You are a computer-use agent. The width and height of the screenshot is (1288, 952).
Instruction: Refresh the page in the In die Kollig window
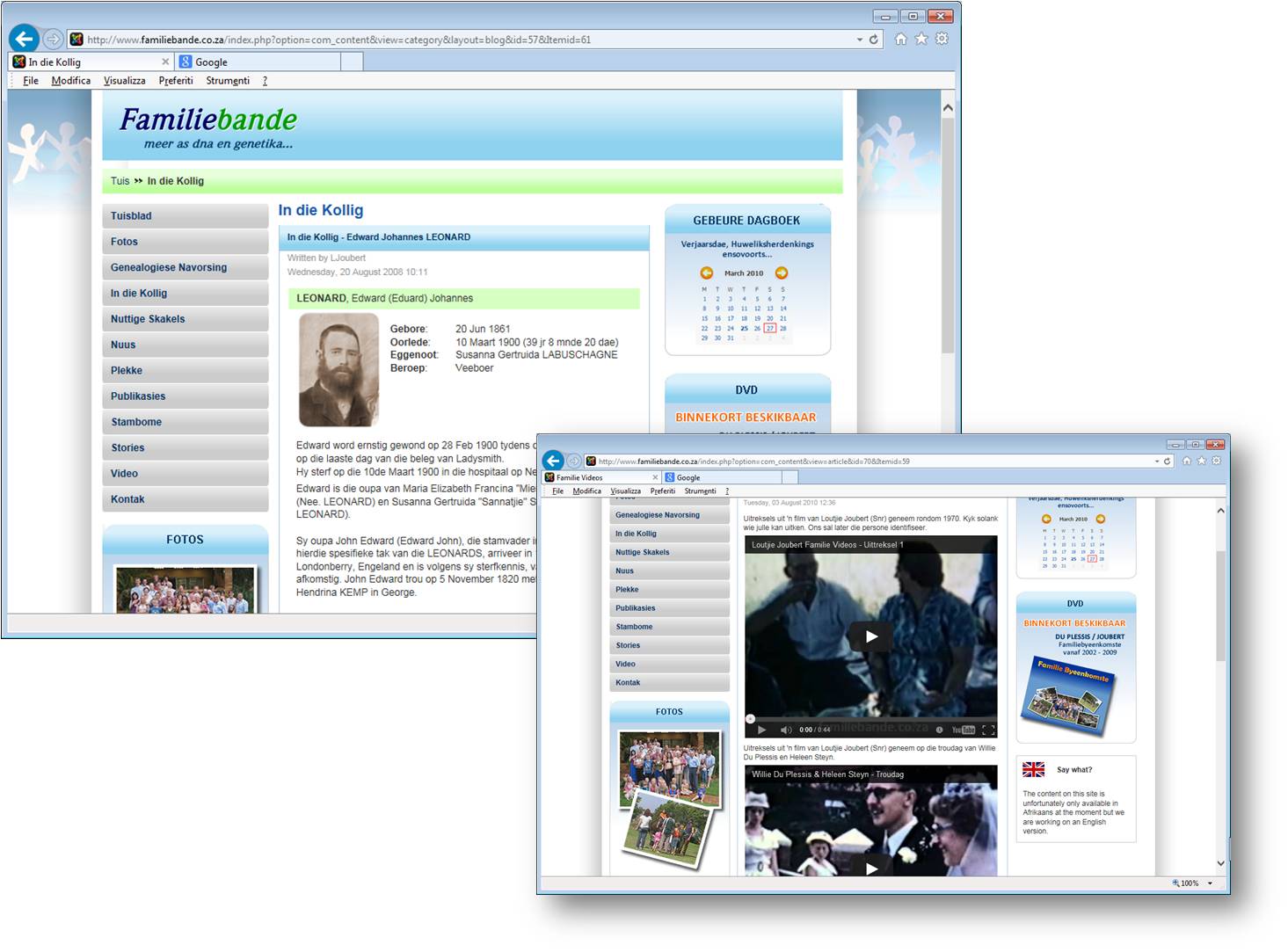click(874, 39)
